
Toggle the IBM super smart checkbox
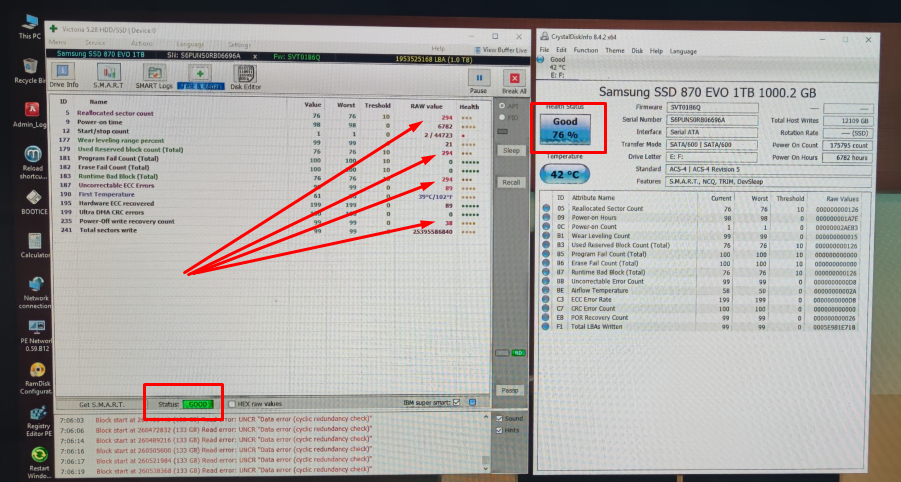pos(456,403)
